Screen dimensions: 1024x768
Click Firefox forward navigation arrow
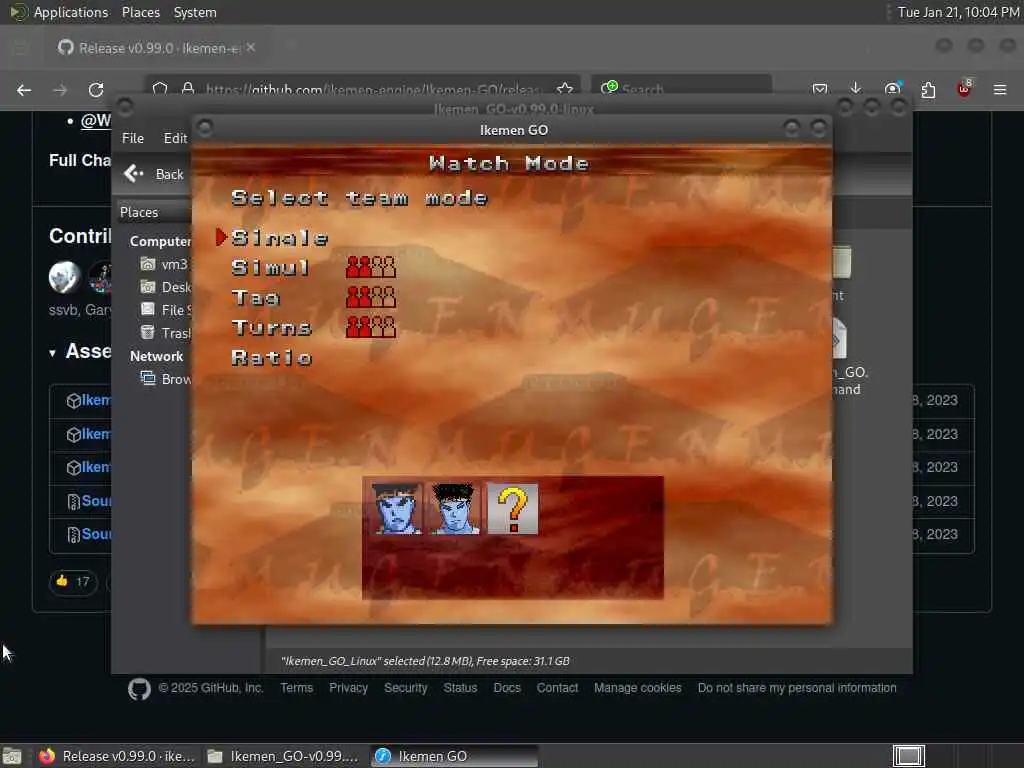pyautogui.click(x=60, y=90)
